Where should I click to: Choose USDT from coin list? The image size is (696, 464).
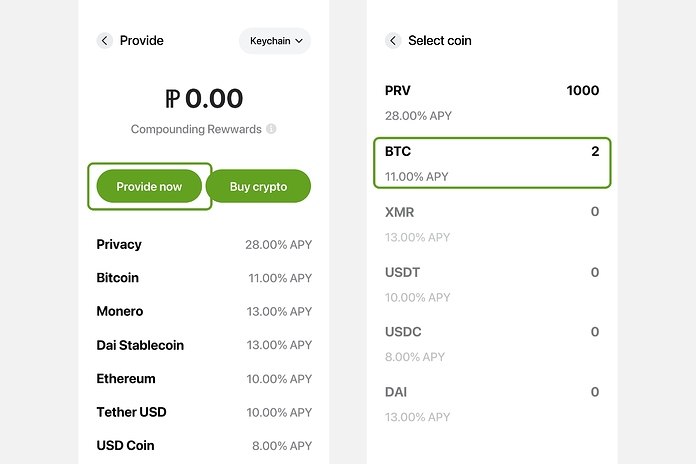492,284
